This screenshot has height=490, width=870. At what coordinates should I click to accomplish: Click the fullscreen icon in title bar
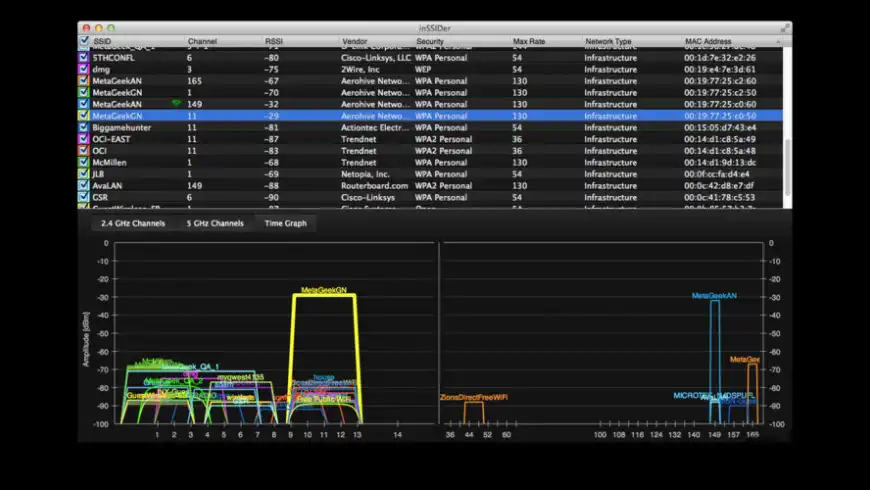(783, 27)
